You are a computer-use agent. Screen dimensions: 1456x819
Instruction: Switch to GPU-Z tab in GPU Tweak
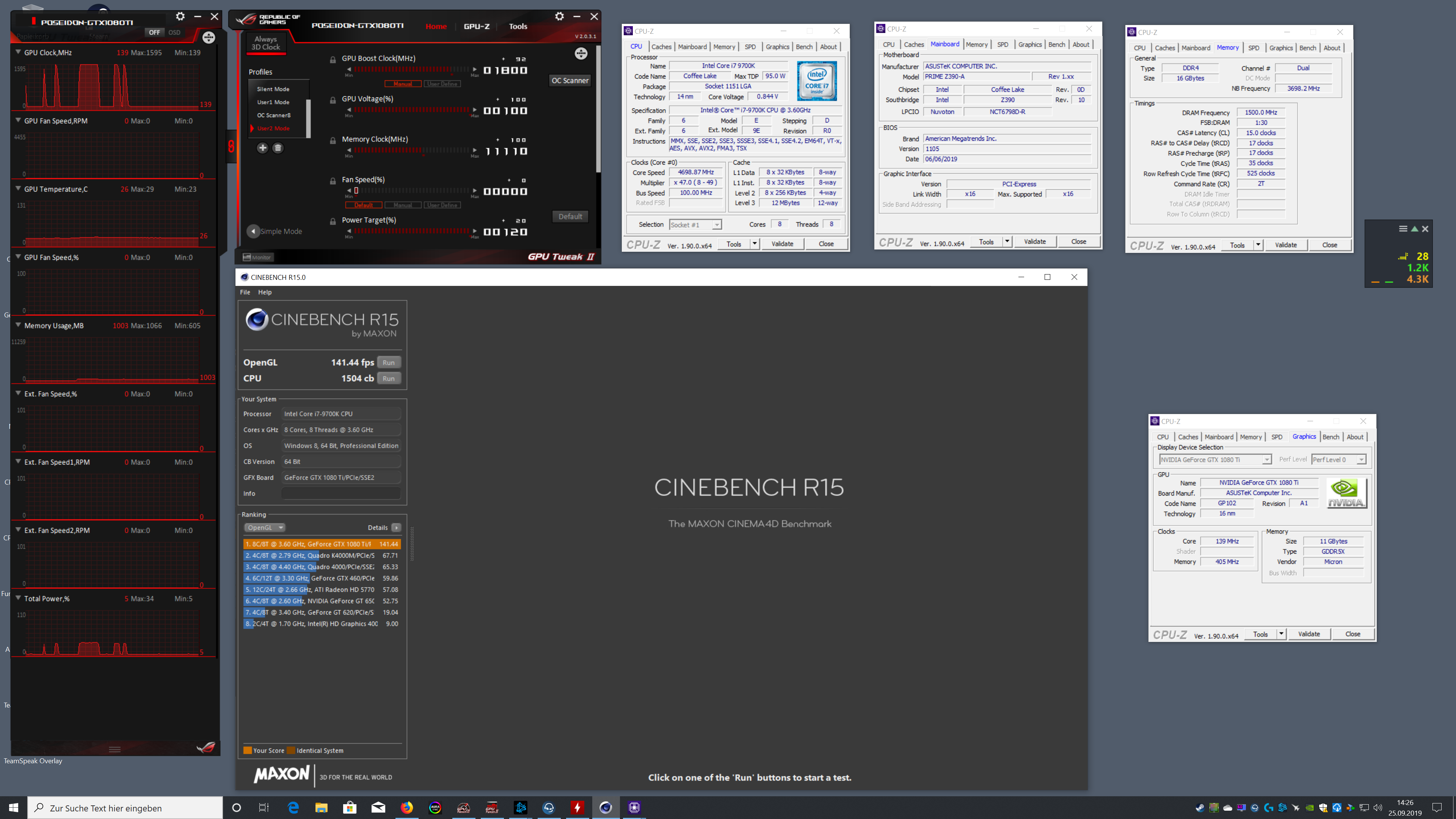477,26
